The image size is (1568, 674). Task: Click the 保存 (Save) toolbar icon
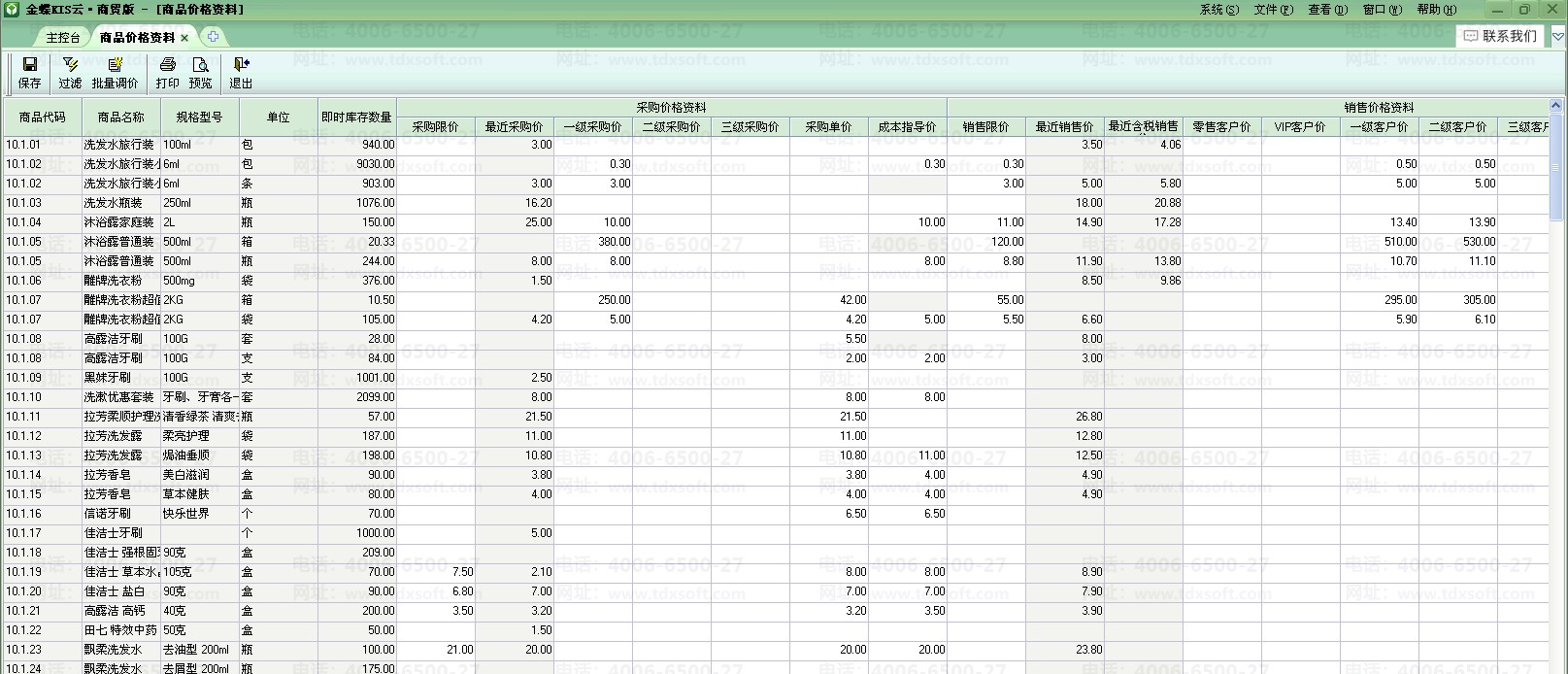point(29,72)
